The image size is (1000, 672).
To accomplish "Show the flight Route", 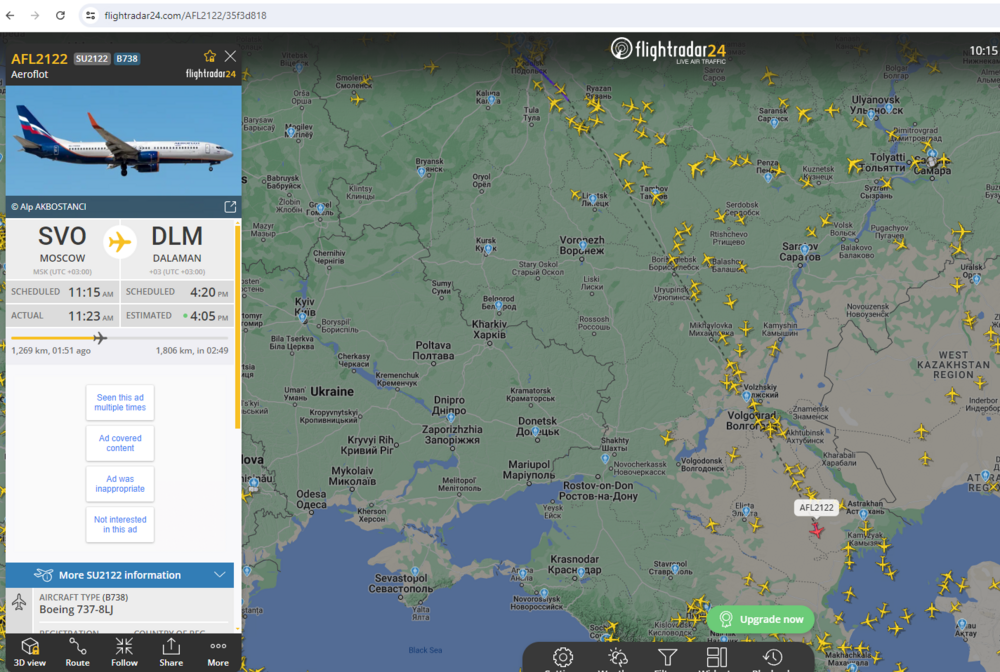I will click(77, 652).
